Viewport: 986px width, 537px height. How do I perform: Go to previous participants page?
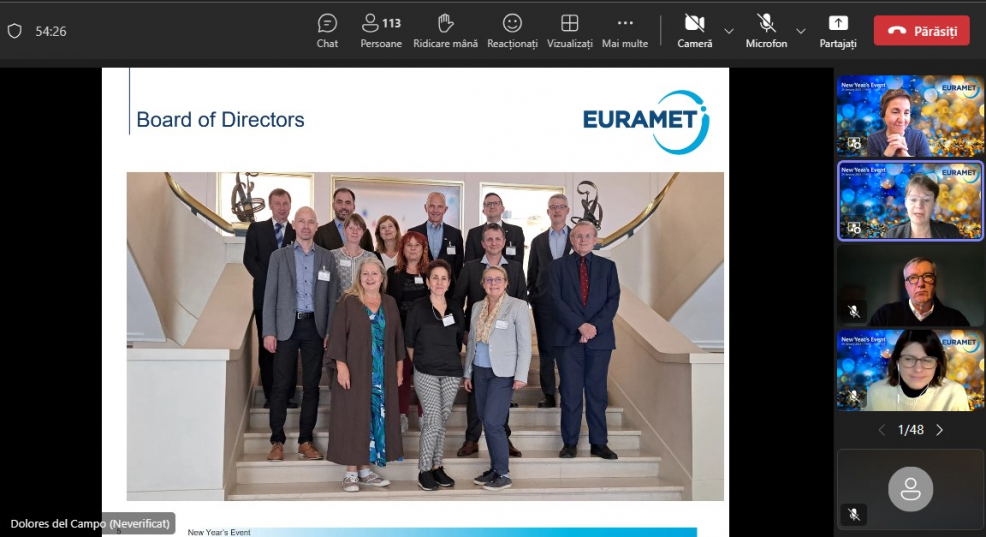[x=881, y=430]
